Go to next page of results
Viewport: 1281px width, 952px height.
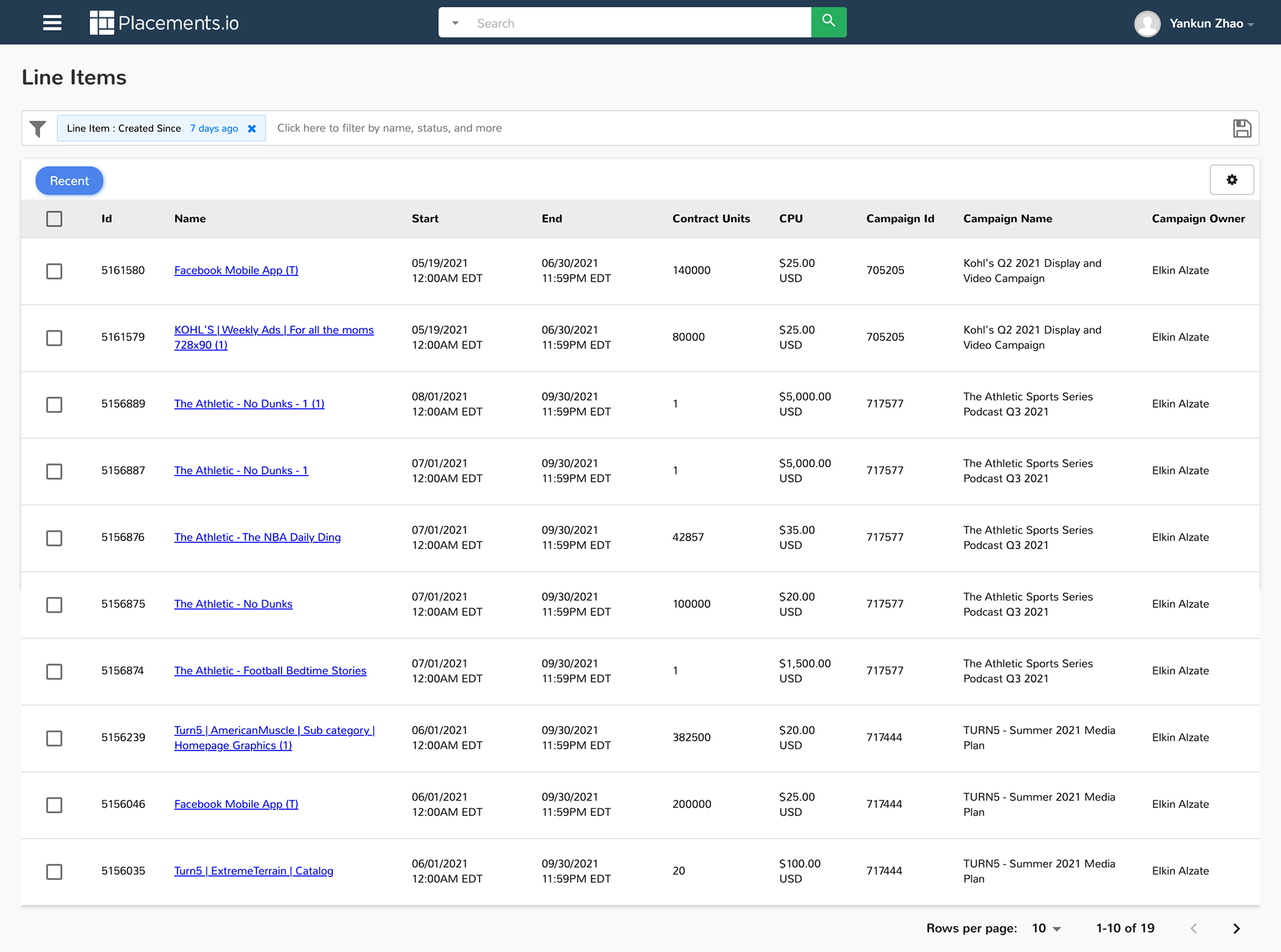pos(1236,928)
